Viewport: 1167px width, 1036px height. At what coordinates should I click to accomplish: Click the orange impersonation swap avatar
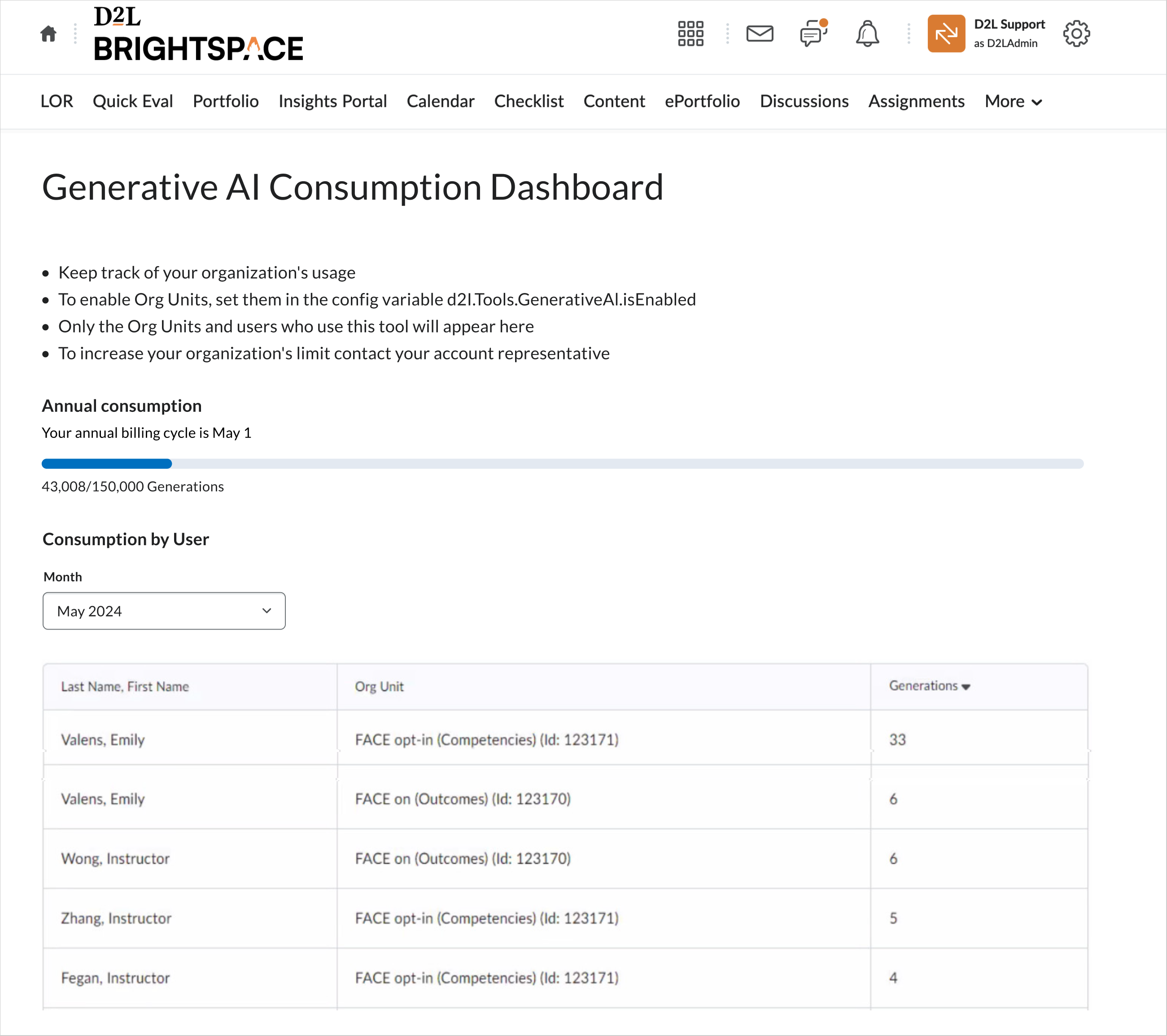[945, 34]
